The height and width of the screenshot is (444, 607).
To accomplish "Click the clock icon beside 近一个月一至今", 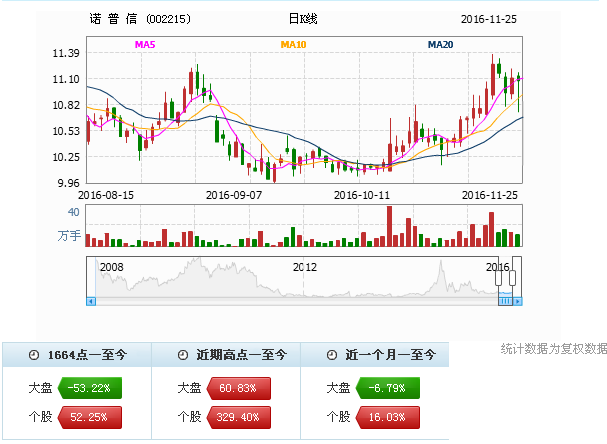I will coord(332,355).
